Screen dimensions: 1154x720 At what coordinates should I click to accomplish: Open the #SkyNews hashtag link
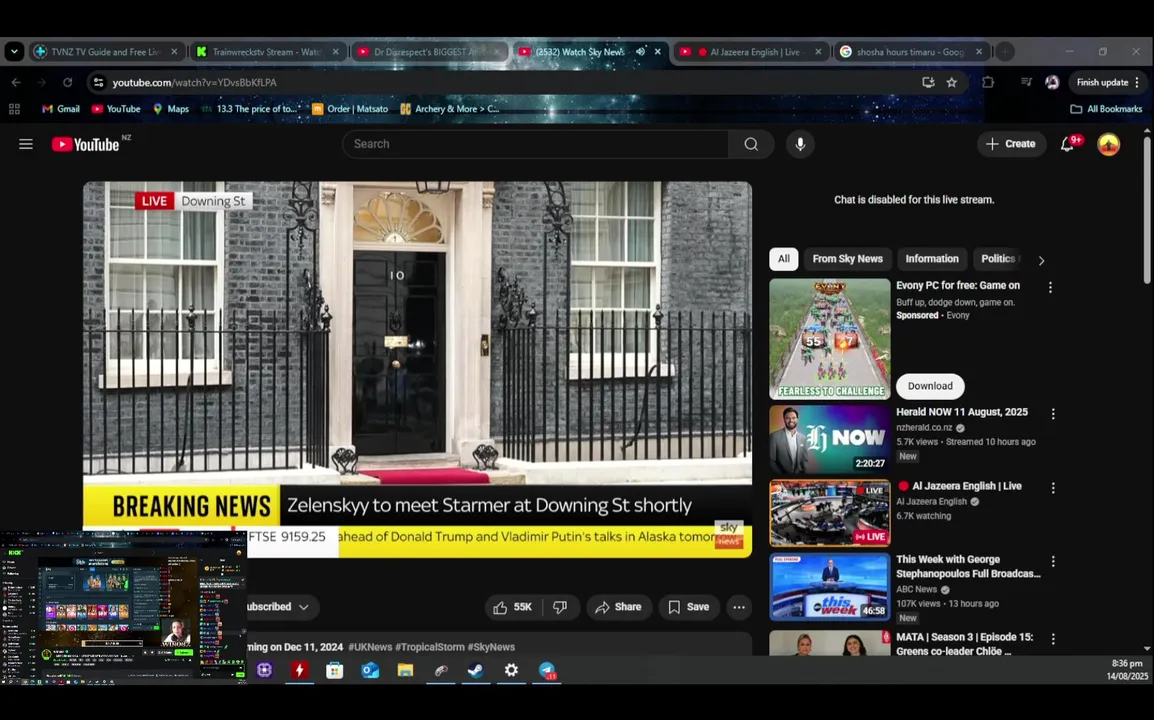click(491, 647)
